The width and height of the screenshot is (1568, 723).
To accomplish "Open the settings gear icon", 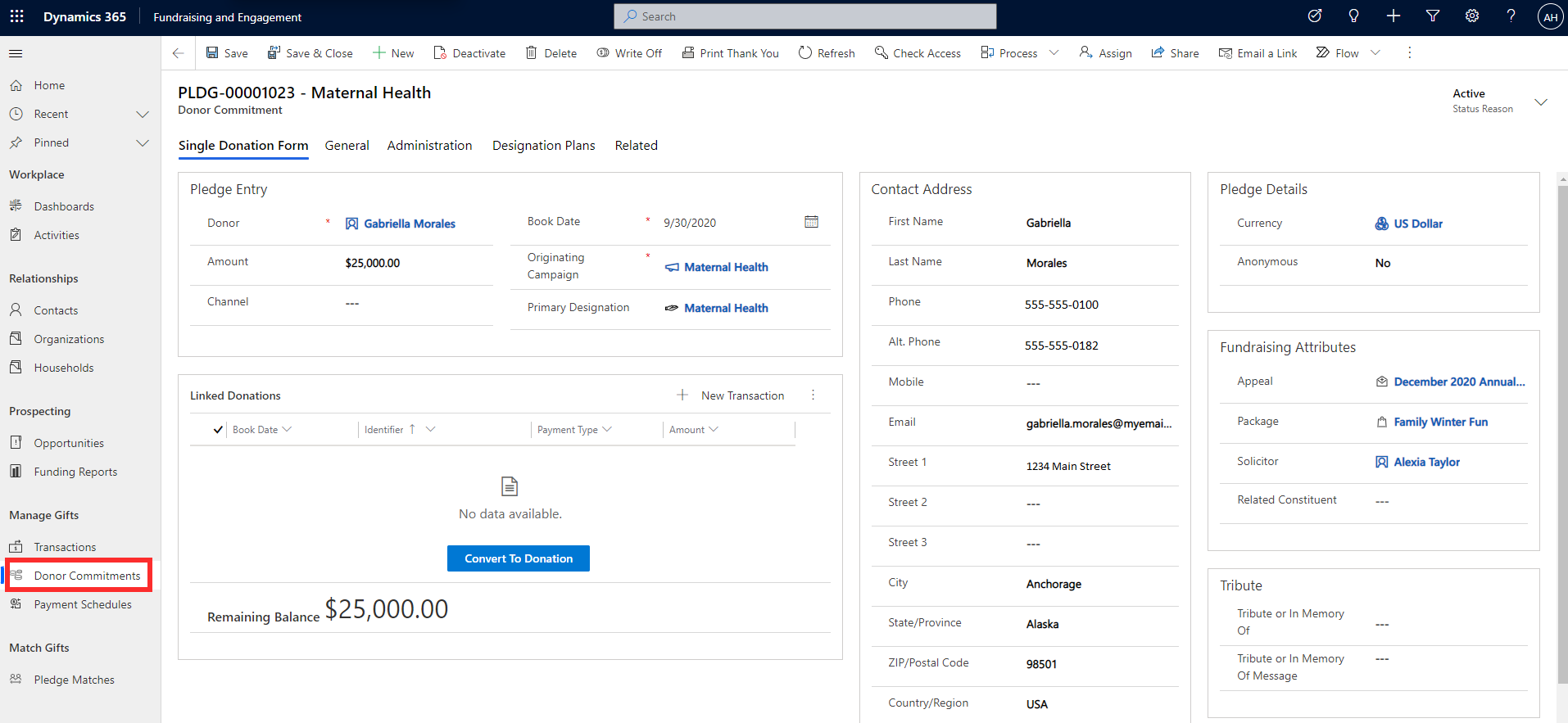I will (1472, 16).
